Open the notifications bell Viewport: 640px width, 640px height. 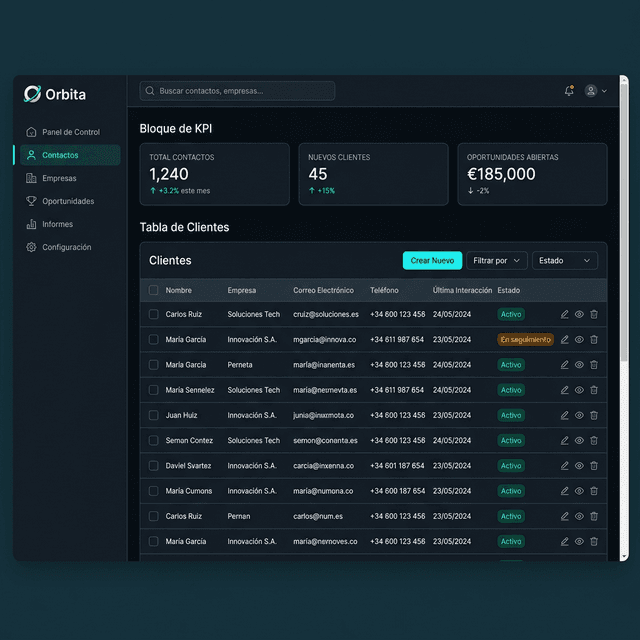[x=569, y=91]
